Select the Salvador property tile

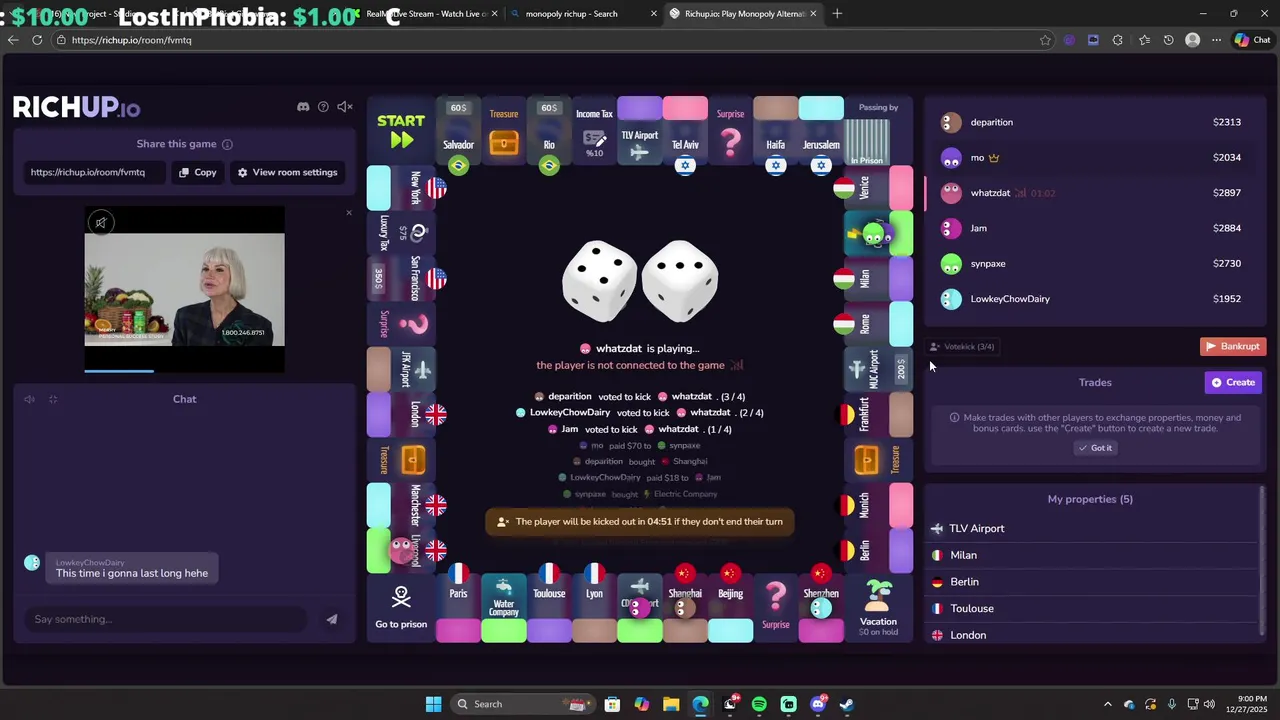458,131
